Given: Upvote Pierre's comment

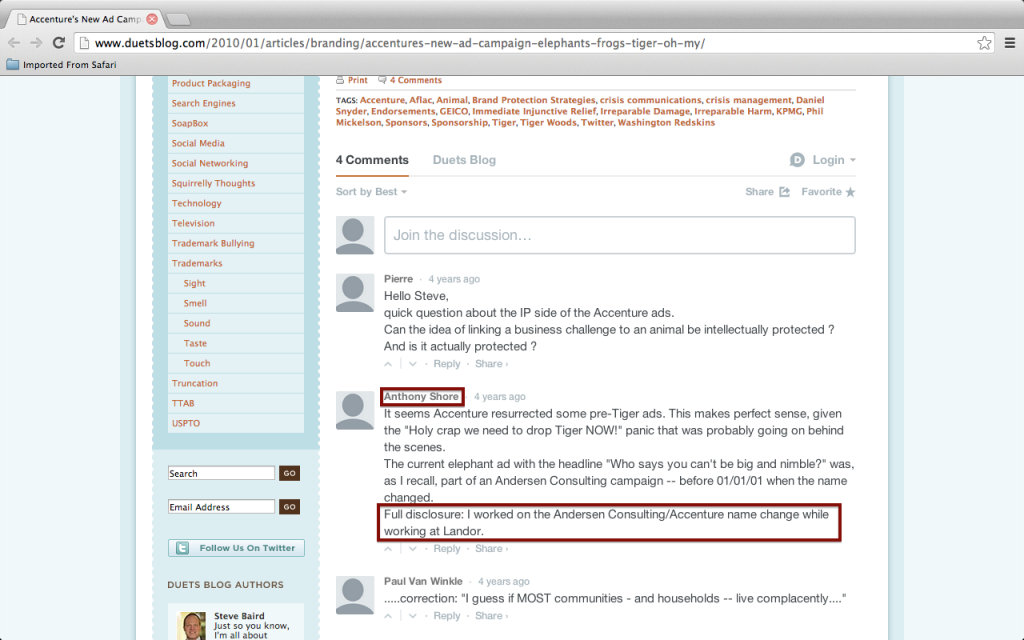Looking at the screenshot, I should pyautogui.click(x=389, y=364).
